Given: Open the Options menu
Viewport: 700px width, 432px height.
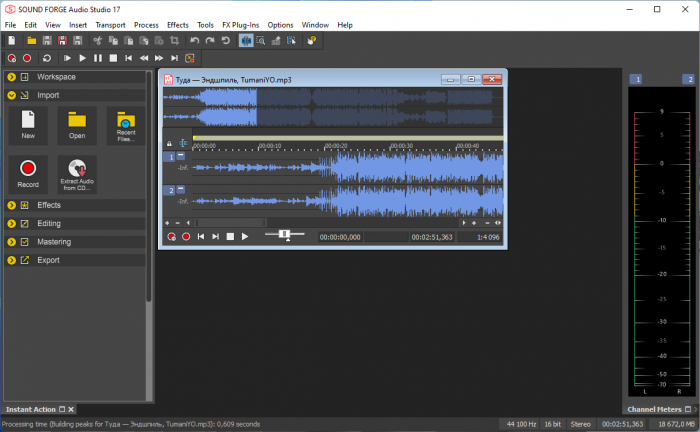Looking at the screenshot, I should (280, 25).
